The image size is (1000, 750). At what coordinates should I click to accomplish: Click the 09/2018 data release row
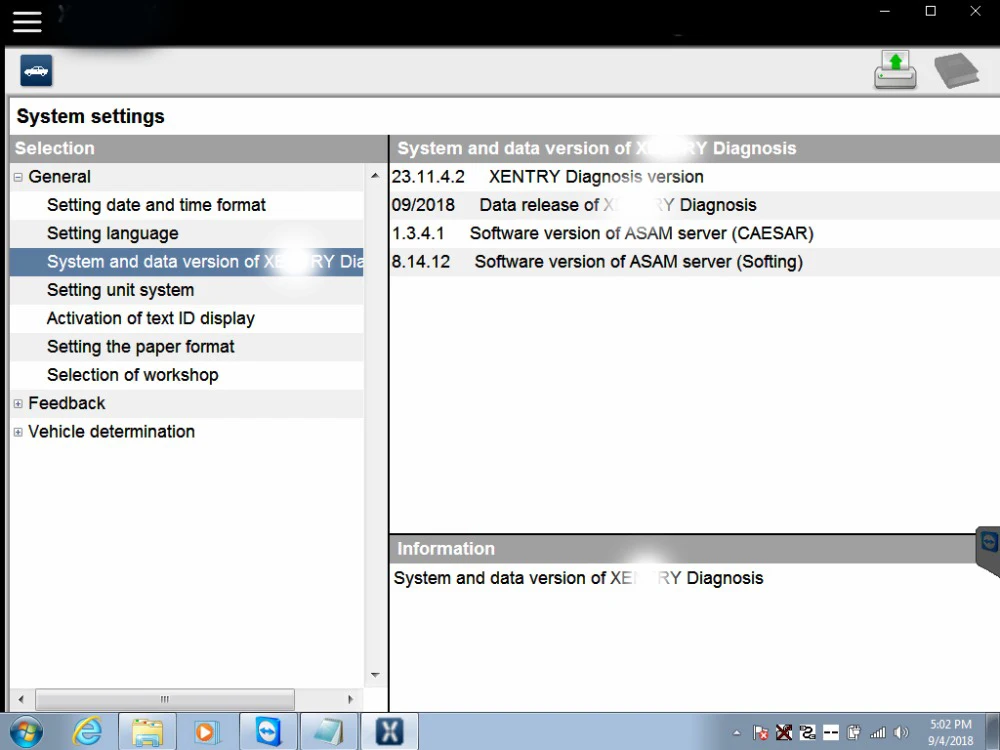click(695, 205)
